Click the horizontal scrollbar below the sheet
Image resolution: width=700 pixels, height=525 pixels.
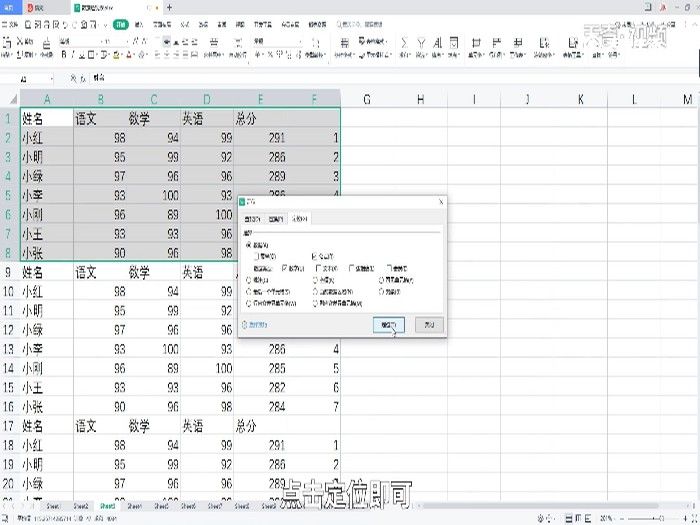[x=540, y=506]
